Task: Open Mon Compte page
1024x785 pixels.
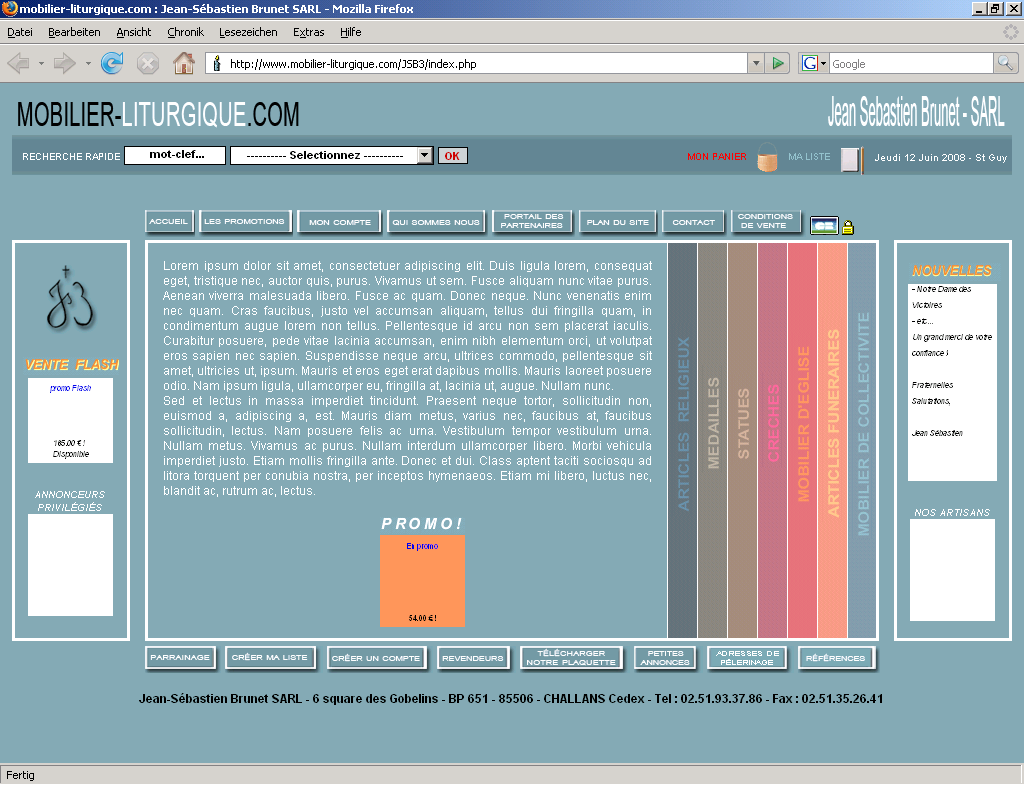Action: pyautogui.click(x=340, y=222)
